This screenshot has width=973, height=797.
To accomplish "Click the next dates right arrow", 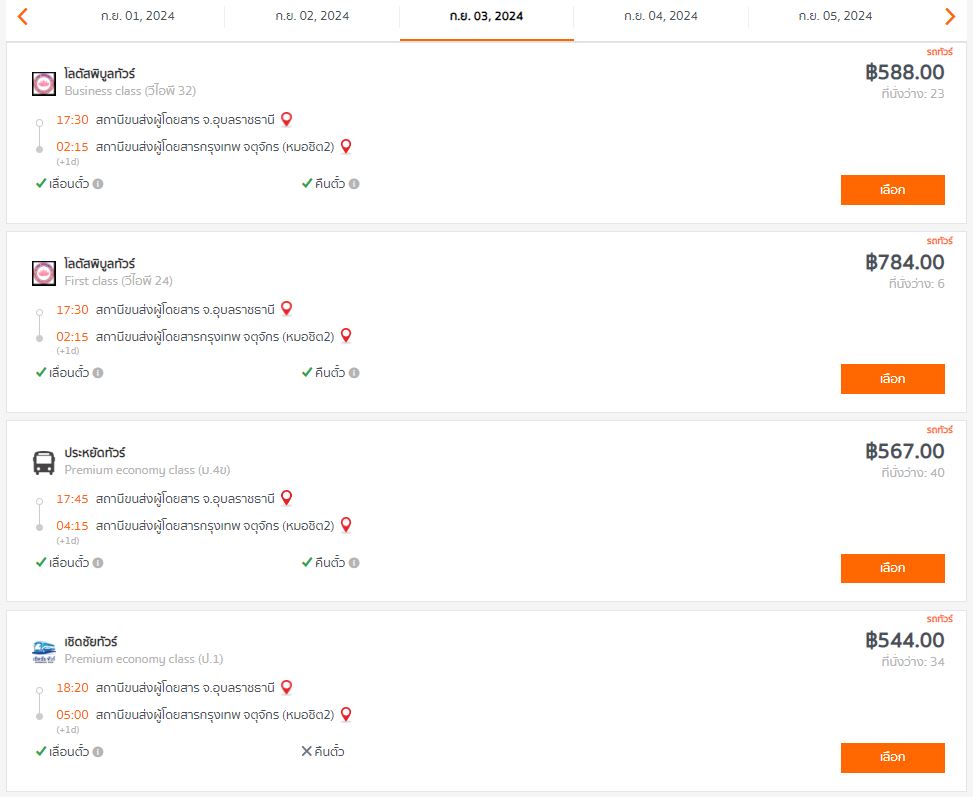I will tap(950, 16).
